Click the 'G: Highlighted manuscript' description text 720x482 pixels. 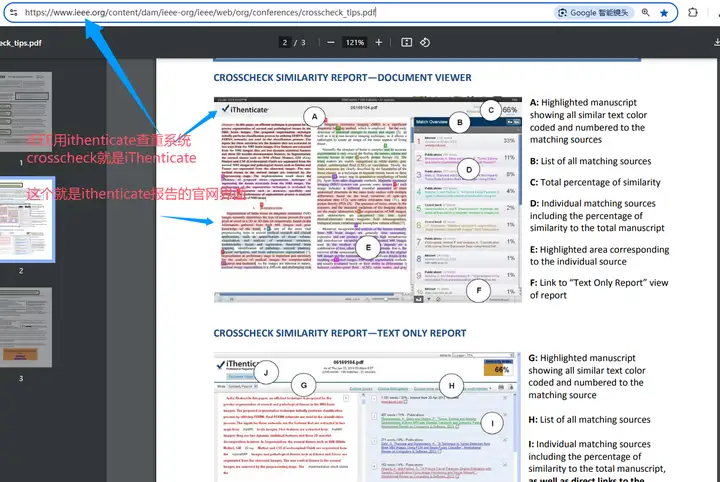click(587, 376)
